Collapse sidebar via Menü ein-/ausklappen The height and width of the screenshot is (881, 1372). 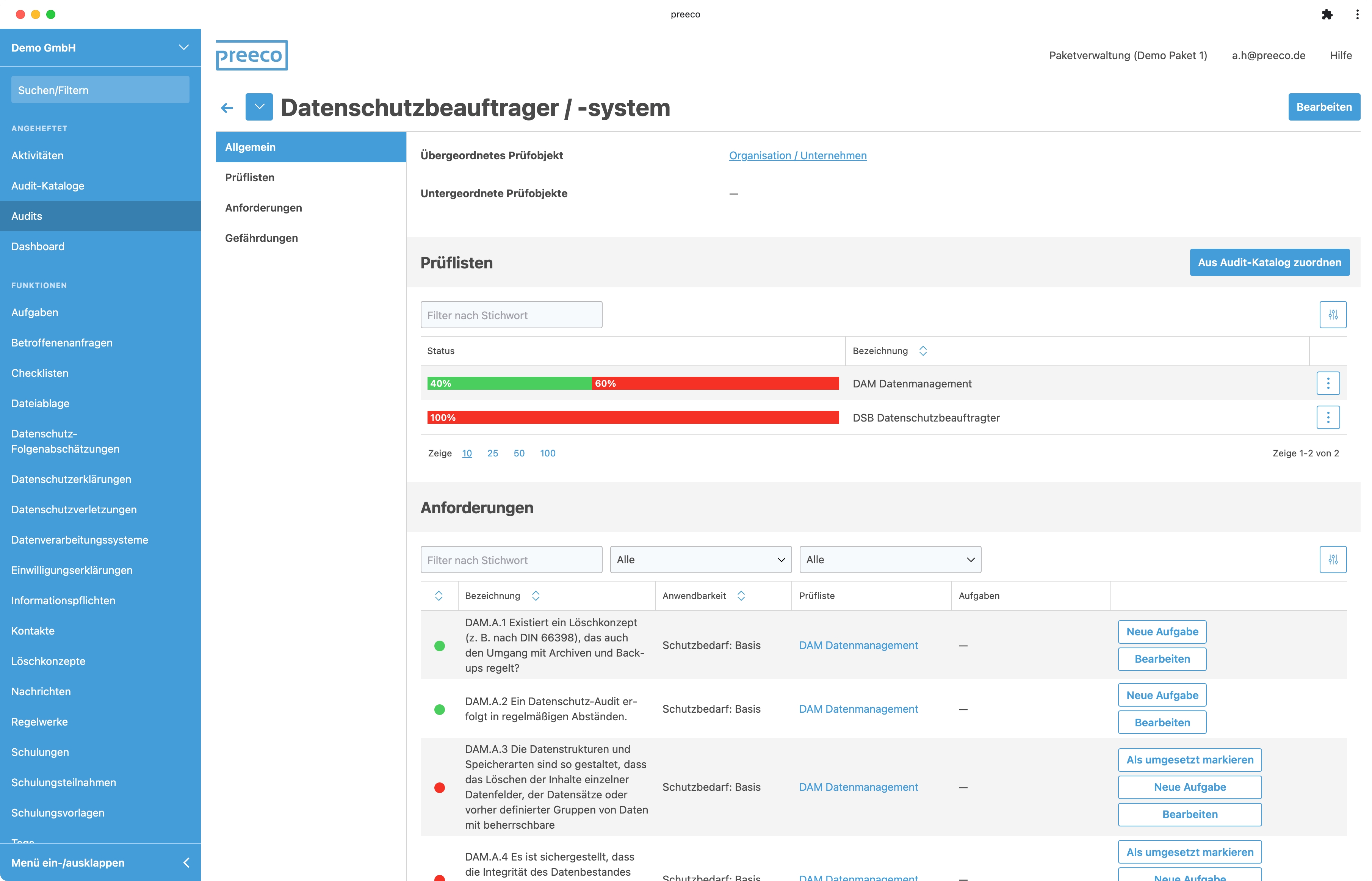[x=100, y=862]
